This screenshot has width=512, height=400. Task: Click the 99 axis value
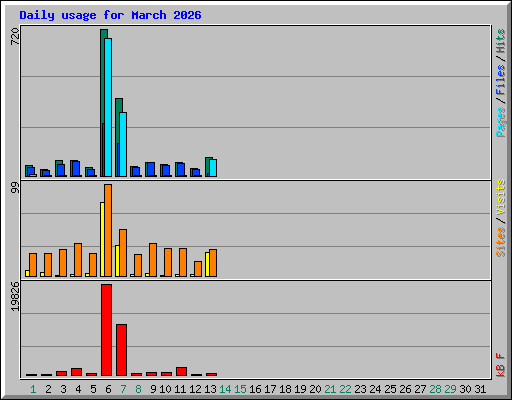point(15,188)
